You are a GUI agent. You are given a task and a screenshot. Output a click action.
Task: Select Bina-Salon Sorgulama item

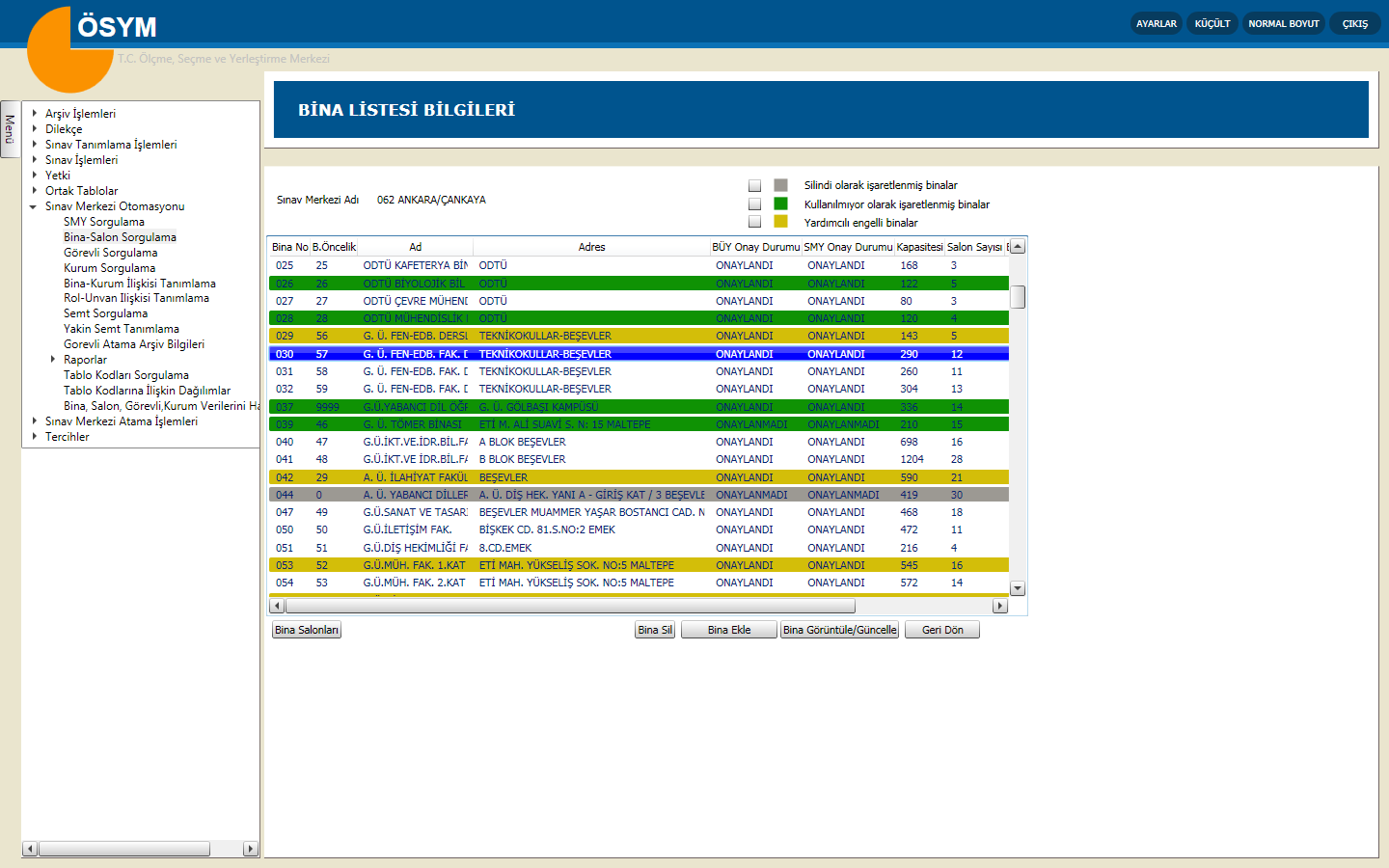point(120,237)
